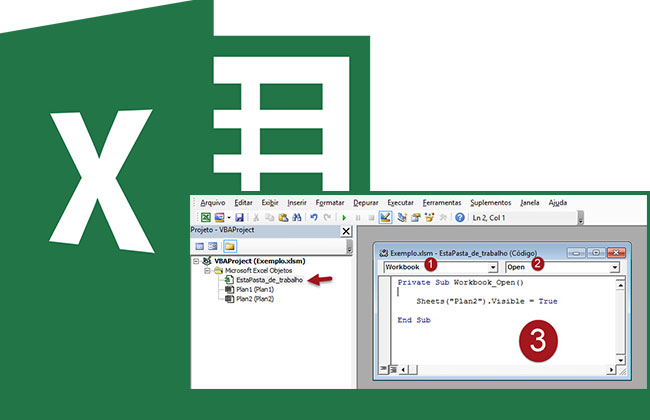Collapse the Microsoft Excel Objetos folder

[207, 271]
